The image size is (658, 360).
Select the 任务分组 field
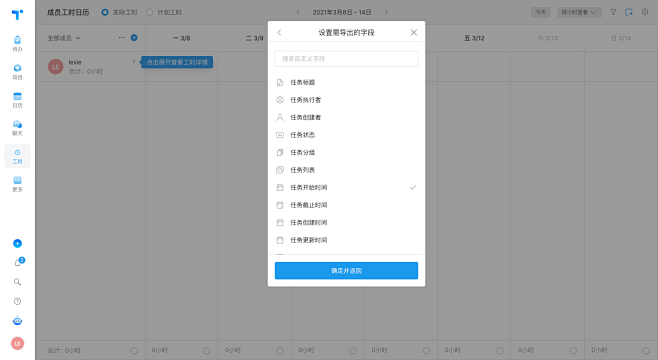coord(346,152)
